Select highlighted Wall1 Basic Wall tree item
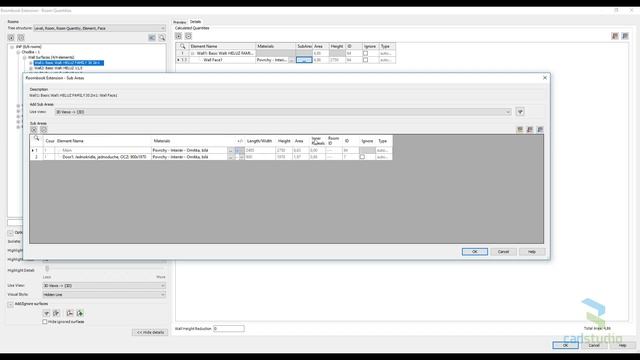Viewport: 640px width, 360px height. pos(69,63)
